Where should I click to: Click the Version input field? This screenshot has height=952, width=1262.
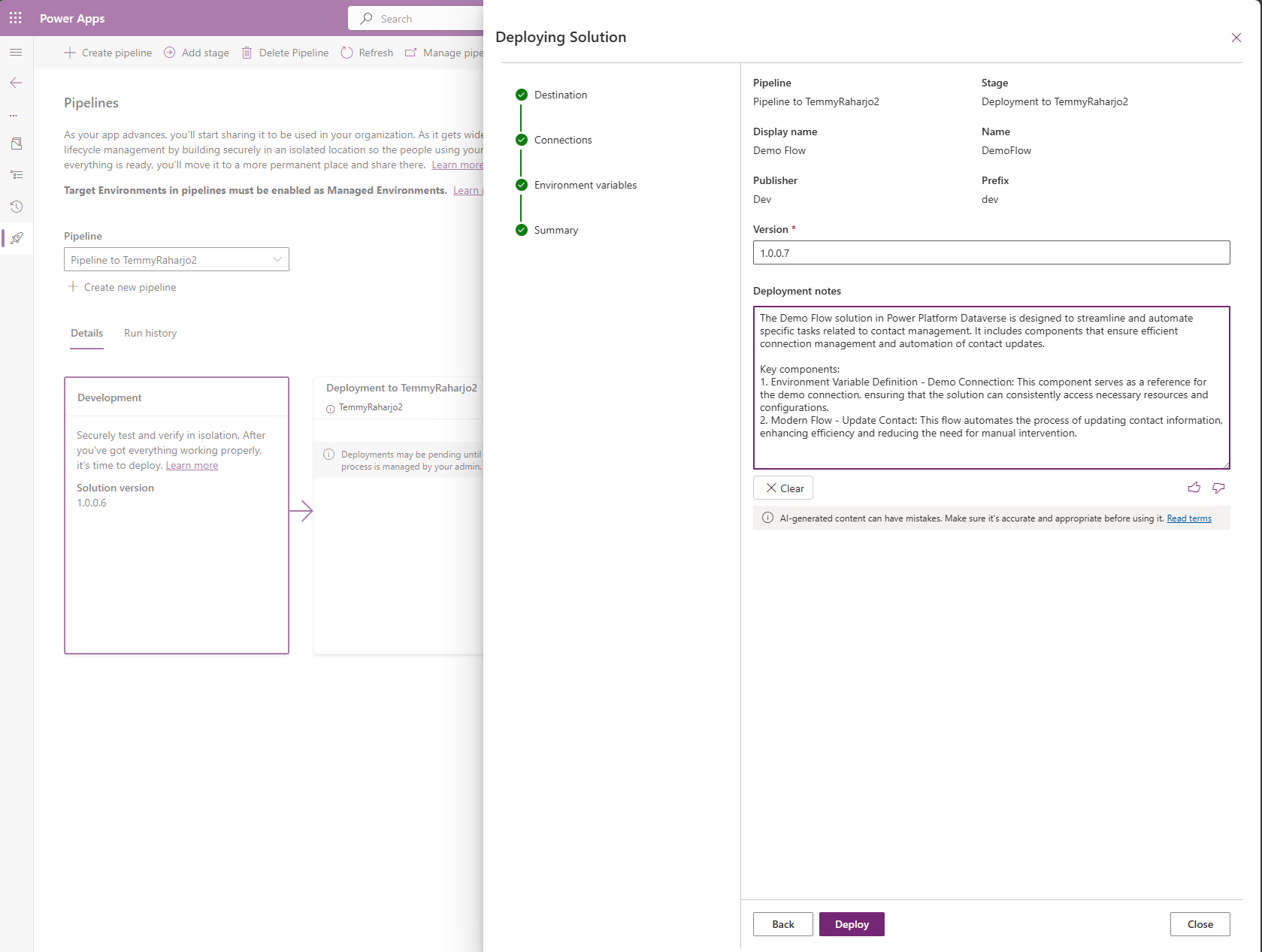991,252
